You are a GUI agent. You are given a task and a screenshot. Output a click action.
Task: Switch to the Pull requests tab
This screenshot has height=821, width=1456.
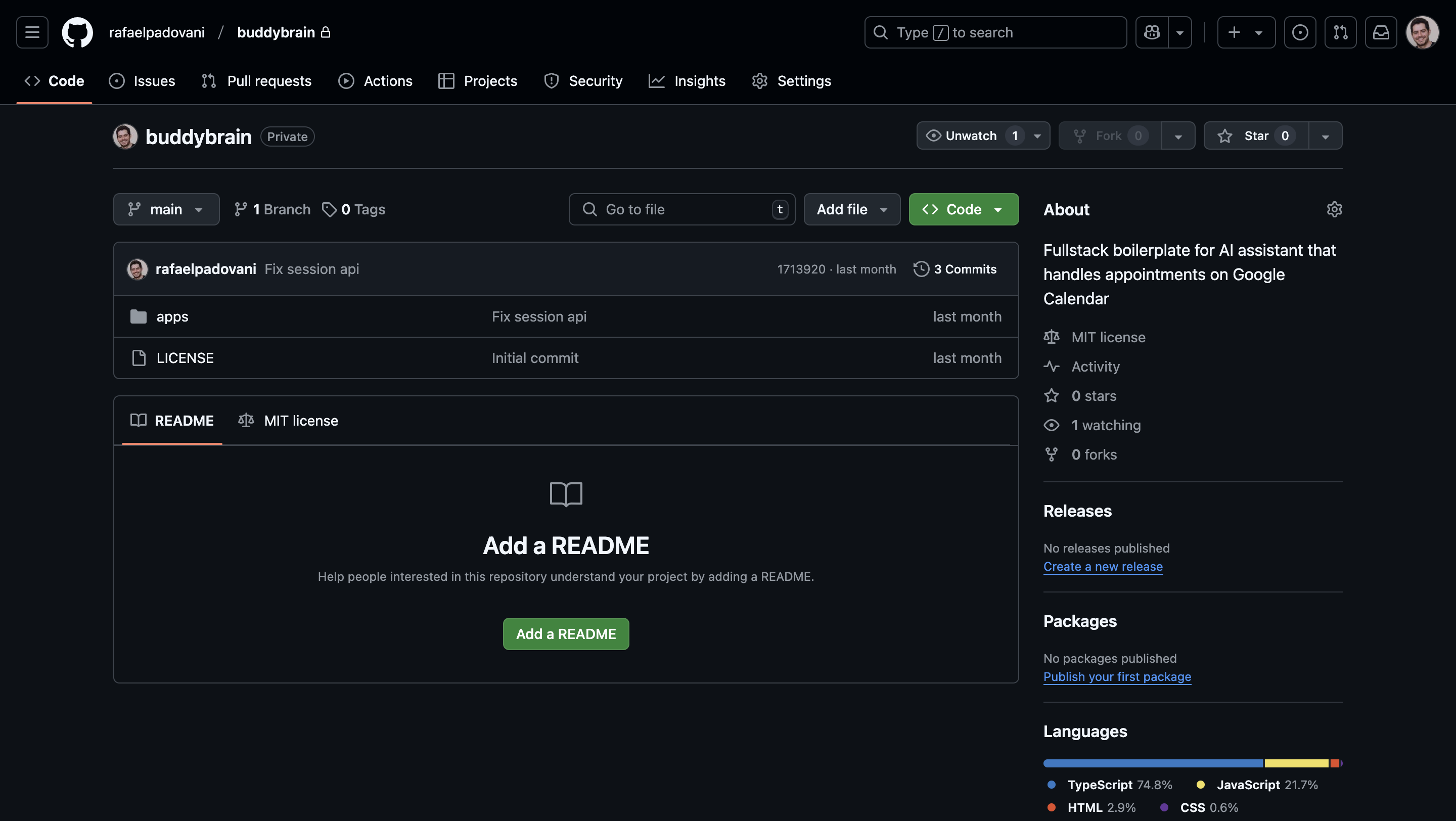(x=257, y=81)
